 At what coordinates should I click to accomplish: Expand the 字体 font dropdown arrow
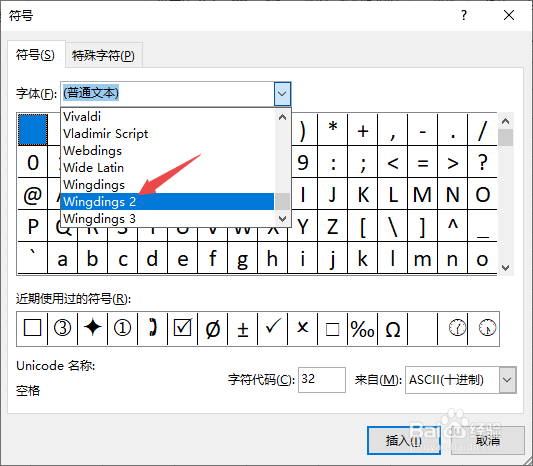[x=282, y=94]
